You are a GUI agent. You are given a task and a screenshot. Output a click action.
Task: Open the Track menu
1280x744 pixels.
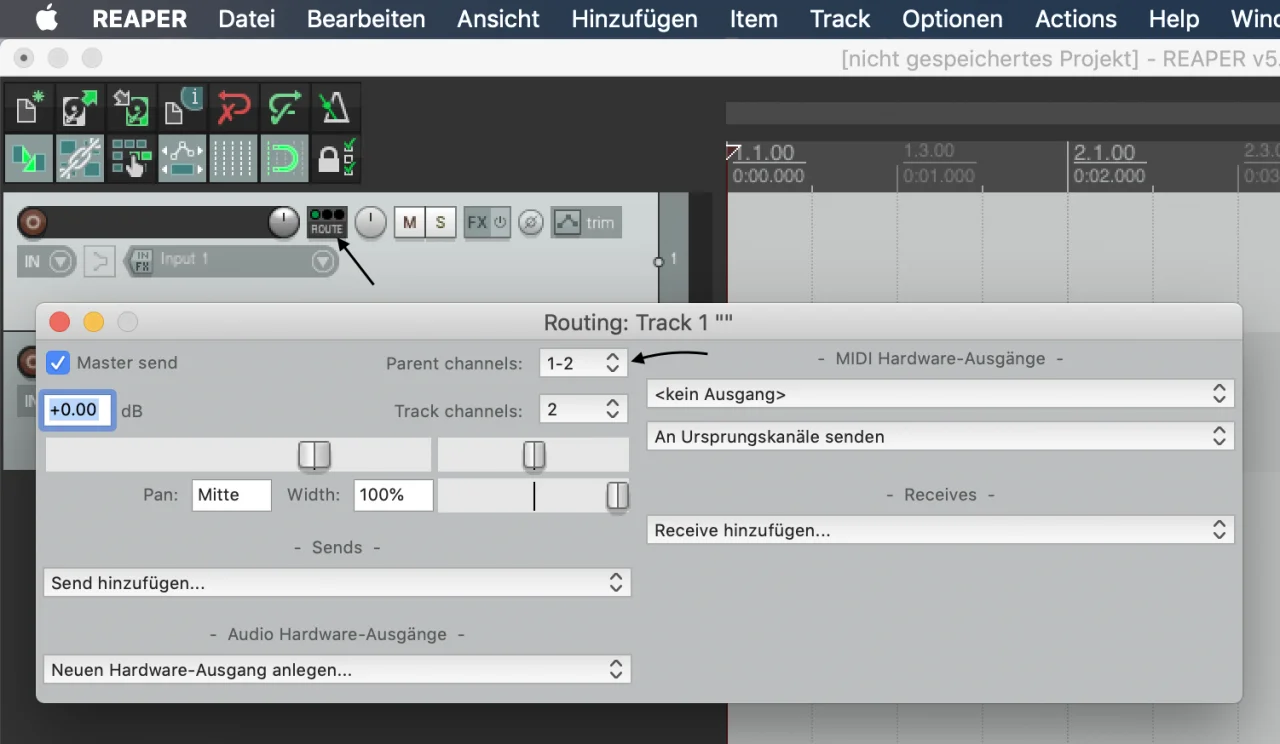840,19
